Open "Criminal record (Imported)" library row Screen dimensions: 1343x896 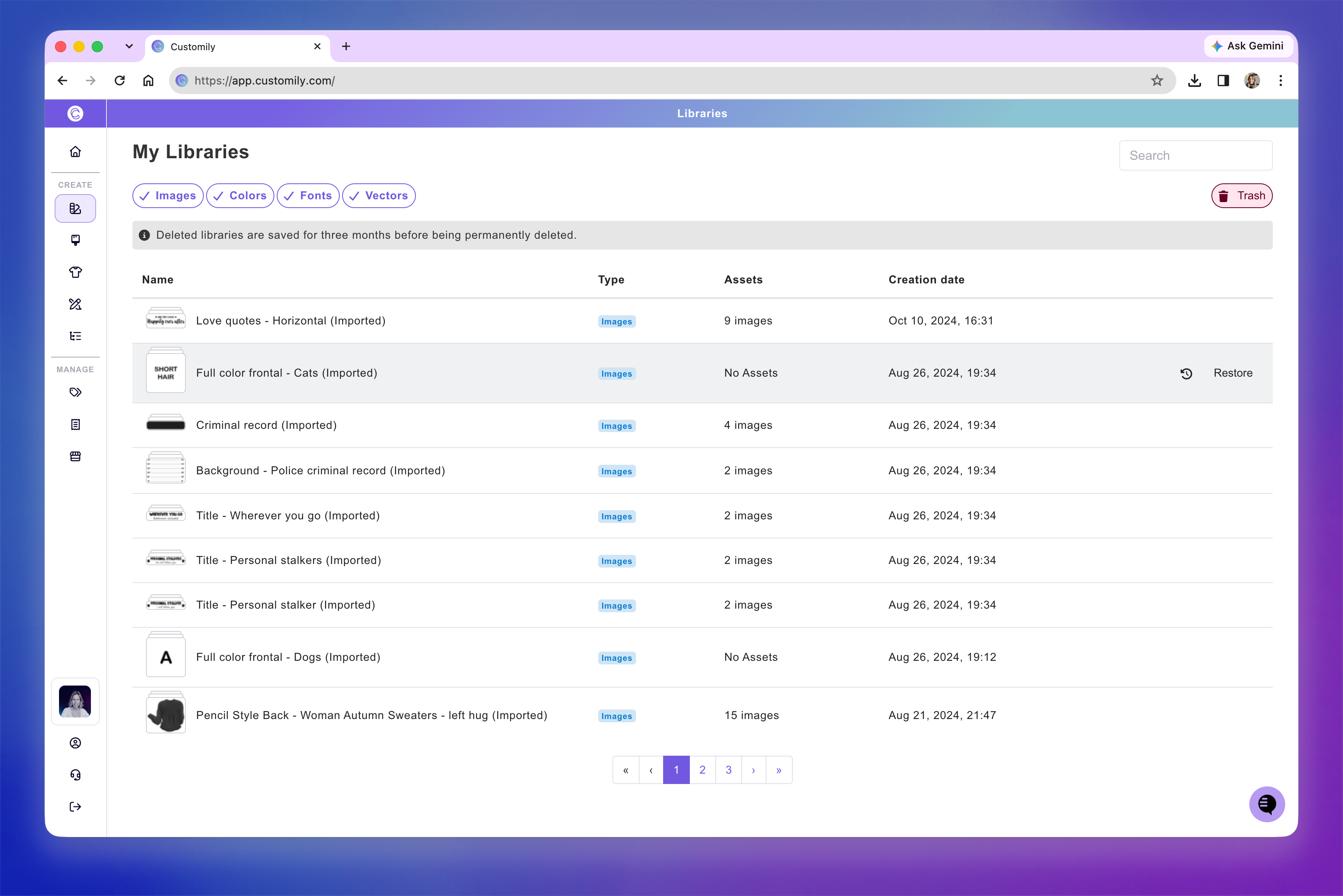702,425
